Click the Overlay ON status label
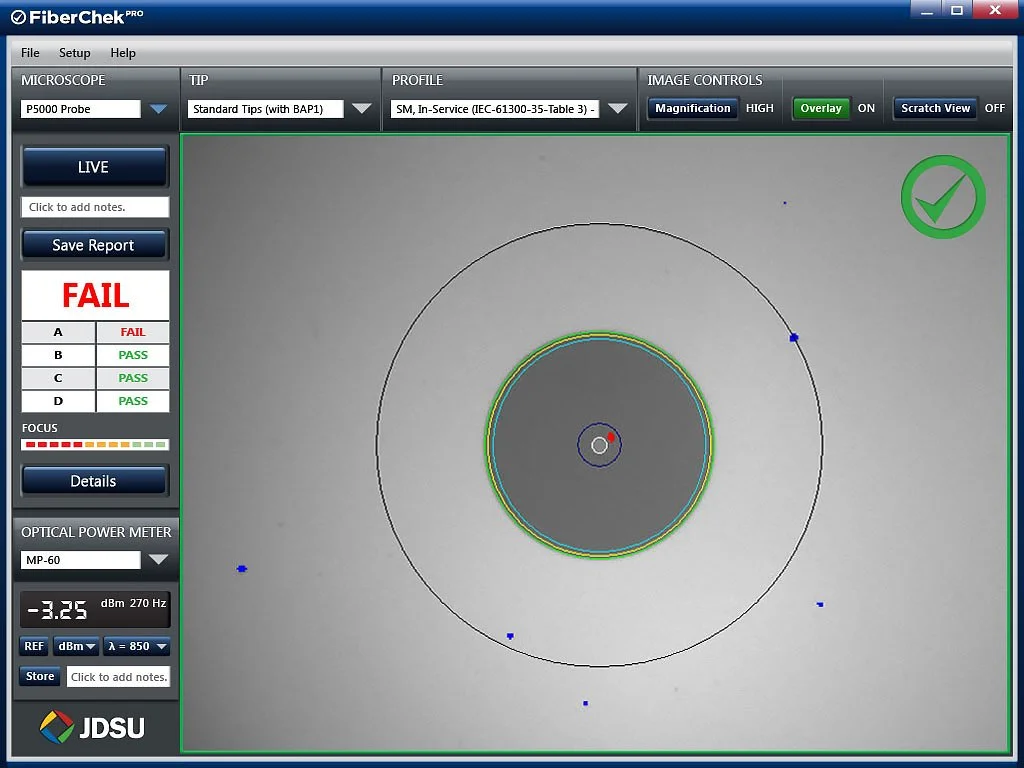The width and height of the screenshot is (1024, 768). (866, 108)
